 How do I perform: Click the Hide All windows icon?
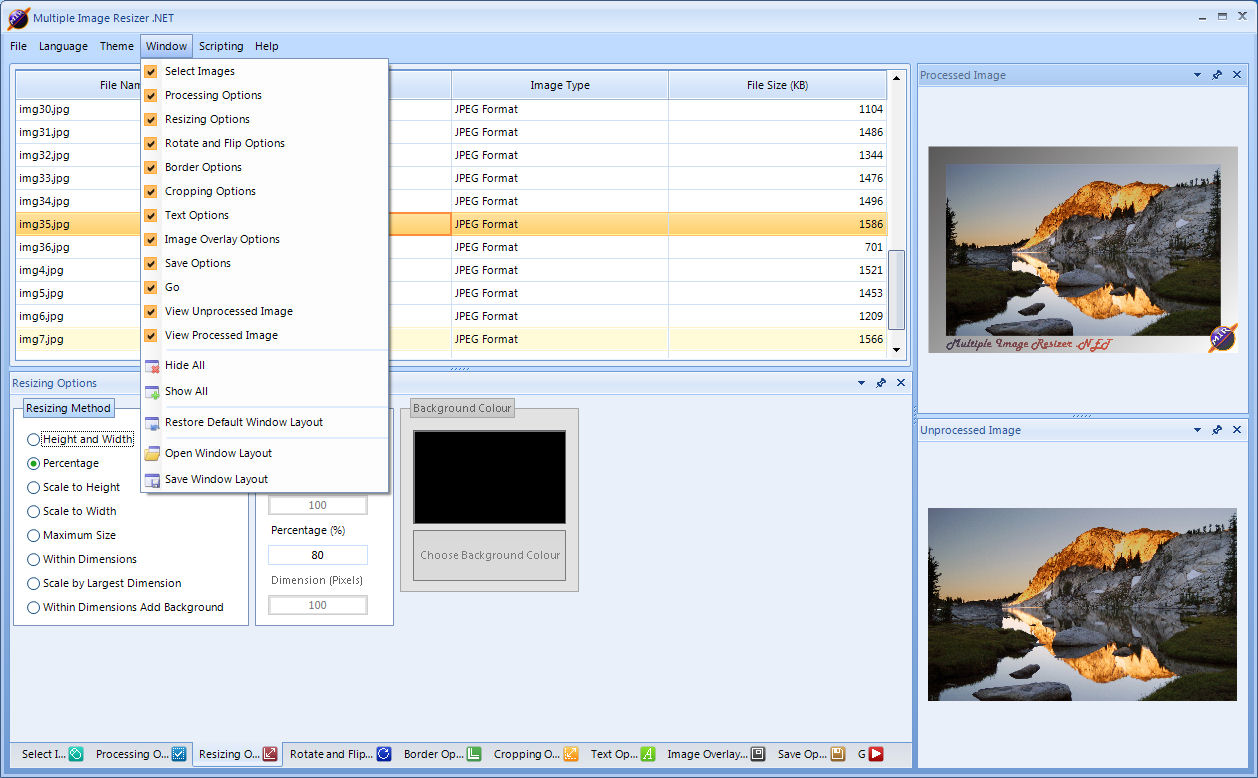point(152,366)
